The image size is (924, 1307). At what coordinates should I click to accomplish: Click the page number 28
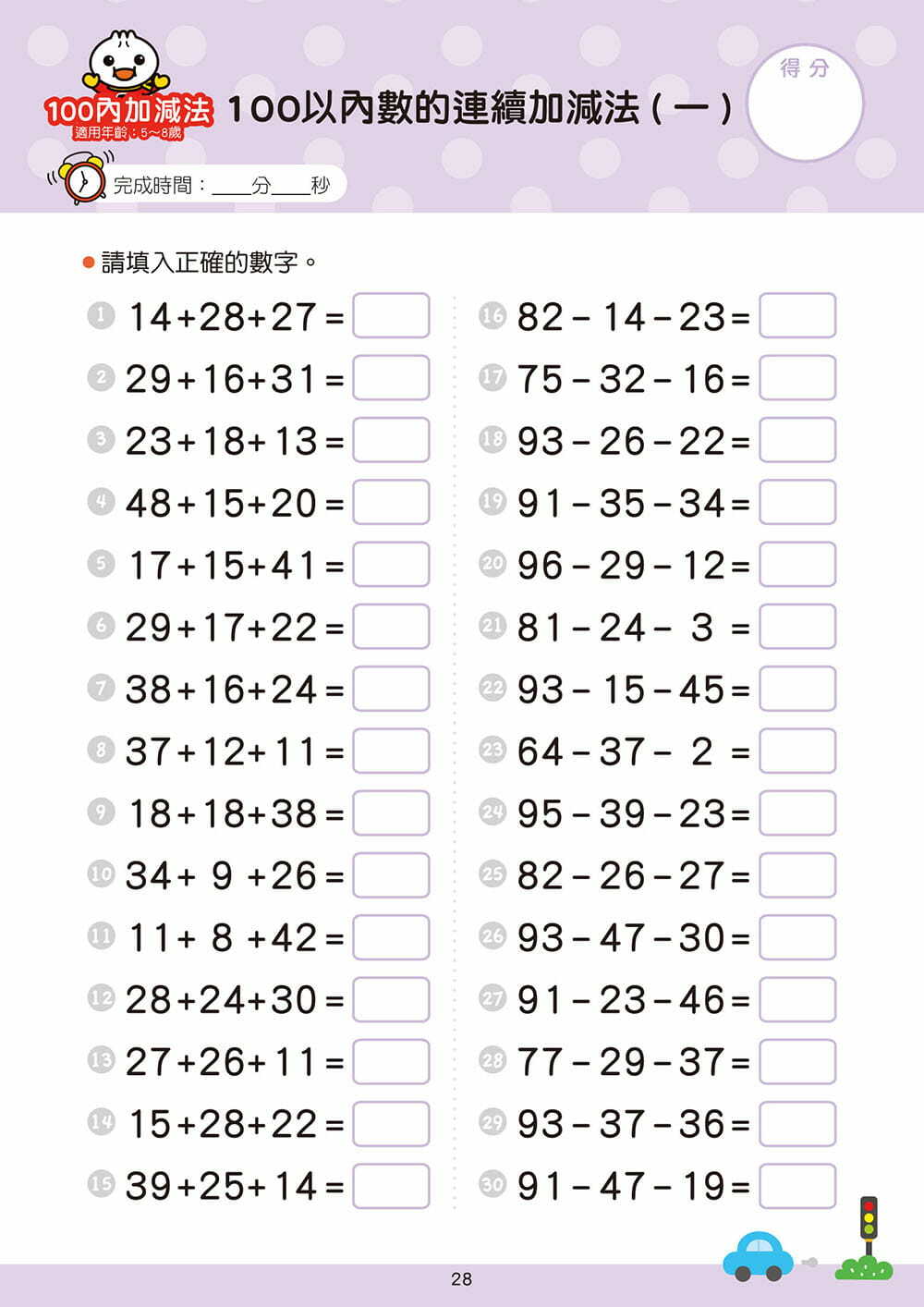(x=461, y=1279)
